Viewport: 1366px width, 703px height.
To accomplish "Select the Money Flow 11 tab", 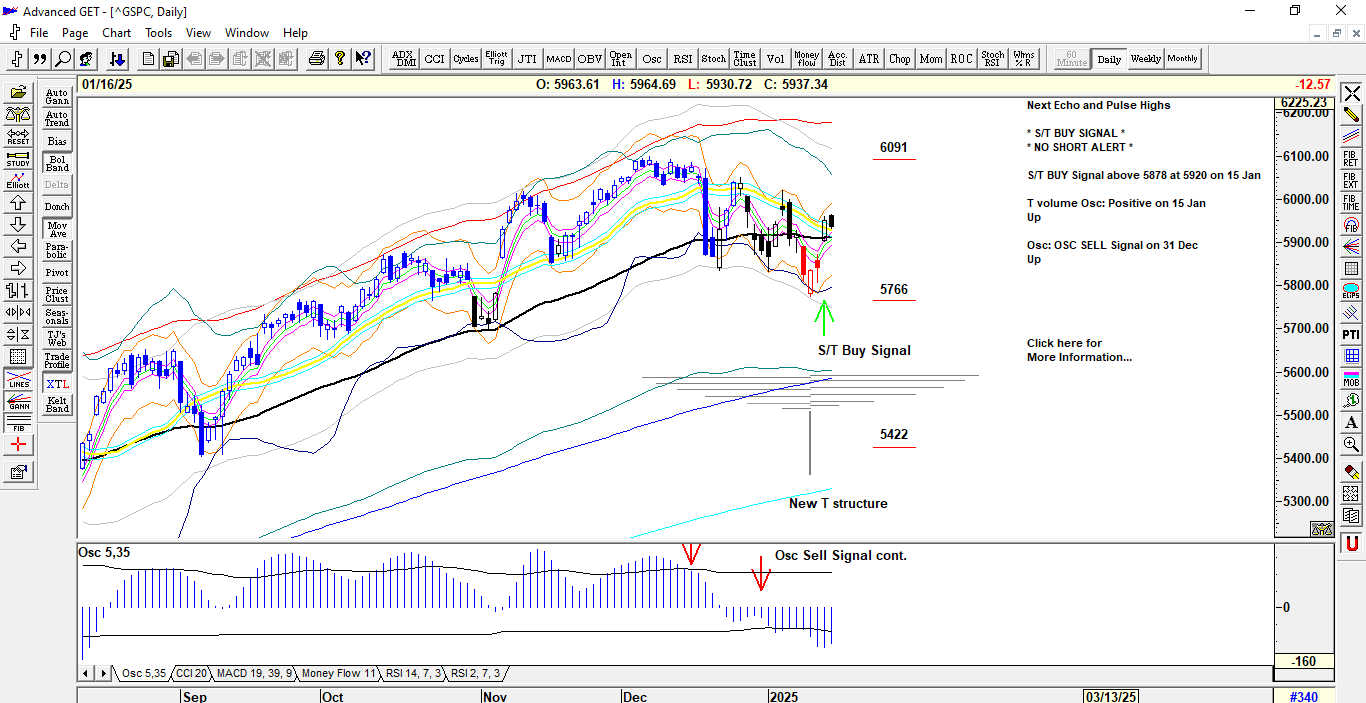I will [339, 674].
